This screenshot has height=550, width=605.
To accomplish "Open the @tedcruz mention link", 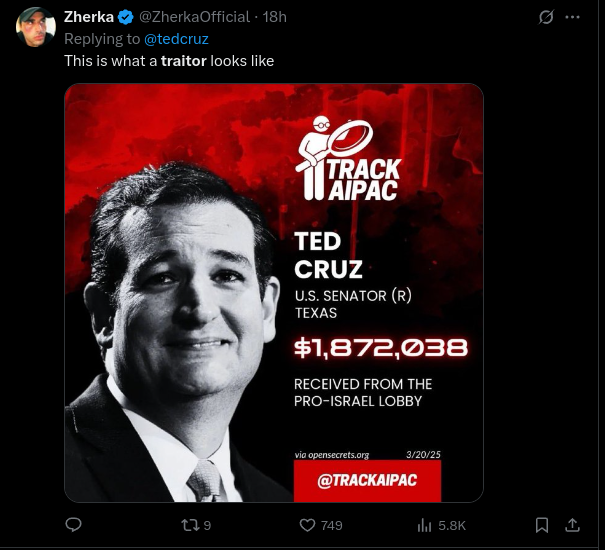I will 176,39.
